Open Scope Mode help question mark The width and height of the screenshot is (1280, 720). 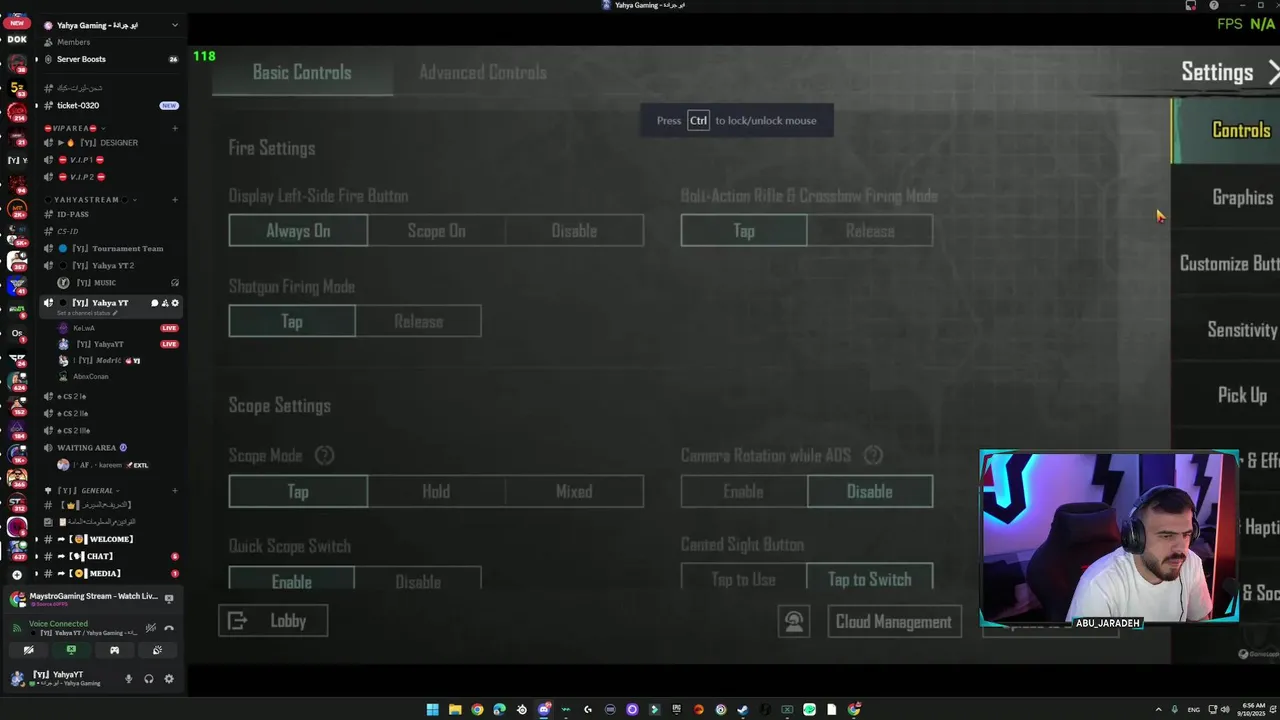[324, 456]
